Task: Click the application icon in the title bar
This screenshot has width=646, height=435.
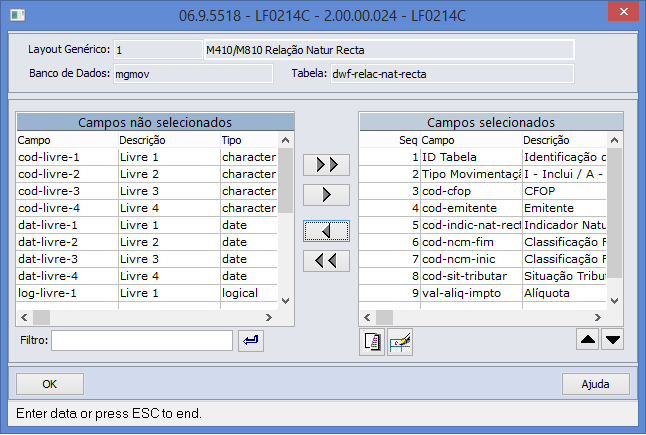Action: click(x=18, y=16)
